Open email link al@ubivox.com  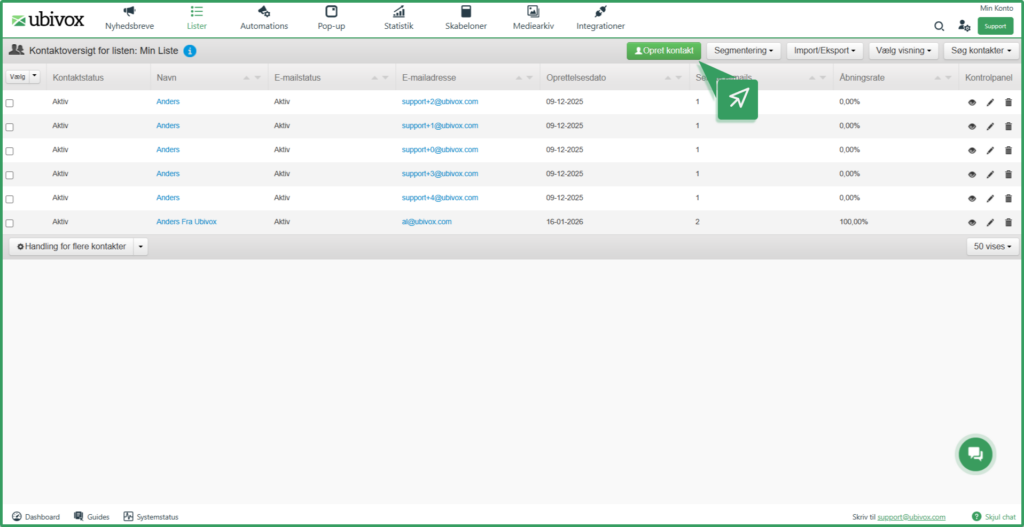coord(427,221)
